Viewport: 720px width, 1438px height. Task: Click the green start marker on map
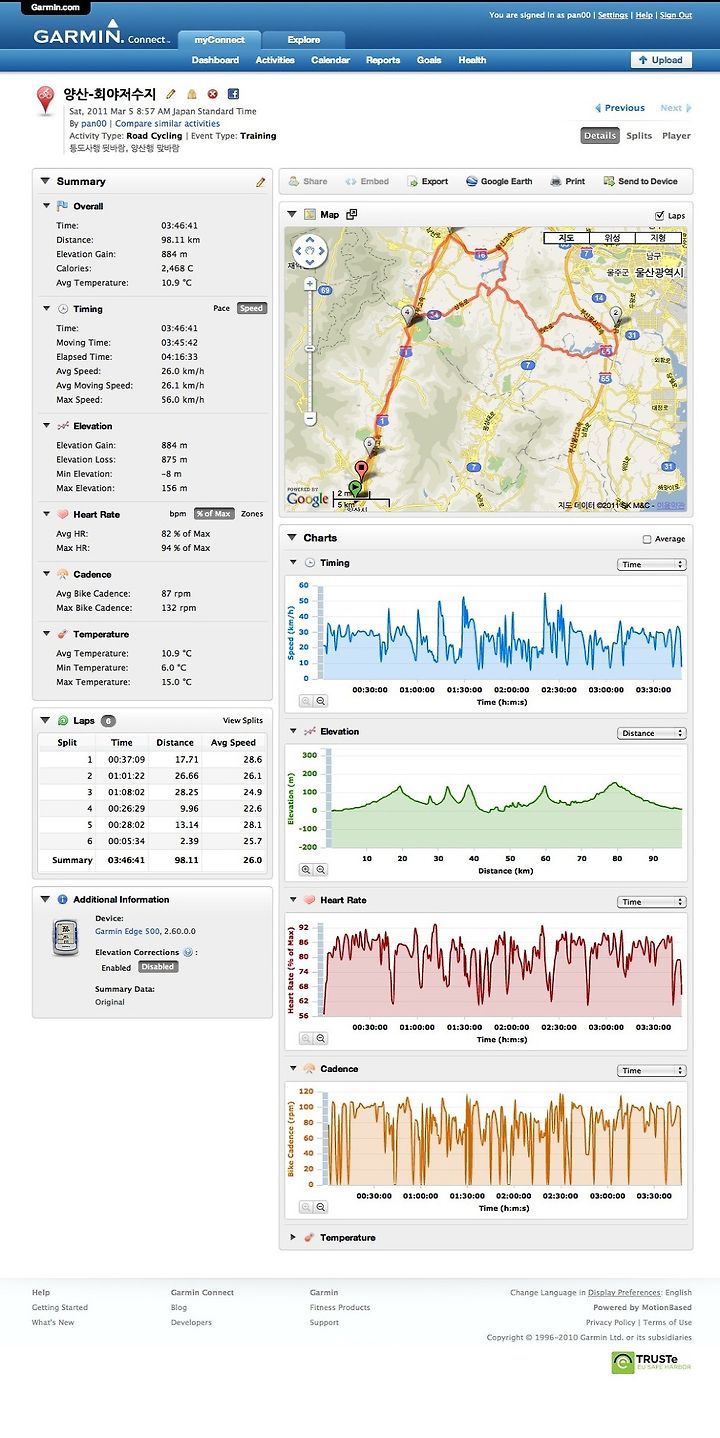pyautogui.click(x=355, y=490)
